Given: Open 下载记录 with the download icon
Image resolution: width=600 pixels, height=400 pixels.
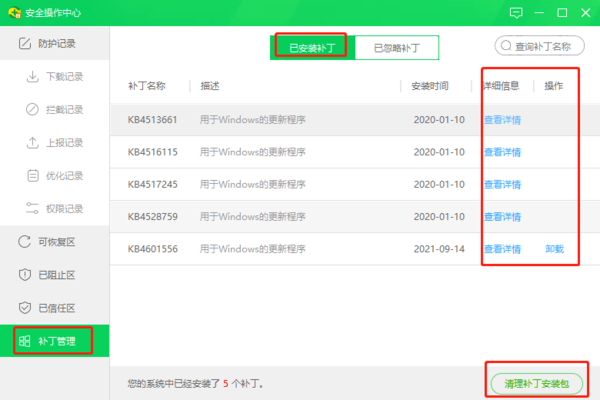Looking at the screenshot, I should pos(64,76).
